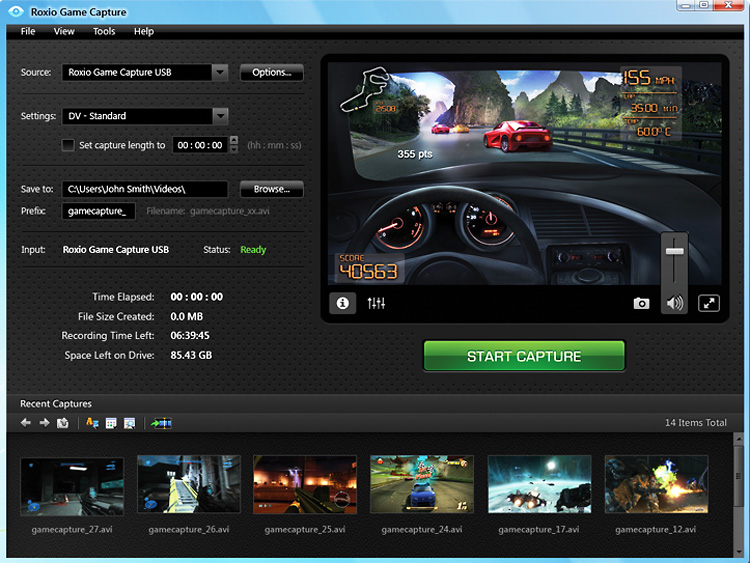Adjust the volume slider handle

tap(674, 251)
